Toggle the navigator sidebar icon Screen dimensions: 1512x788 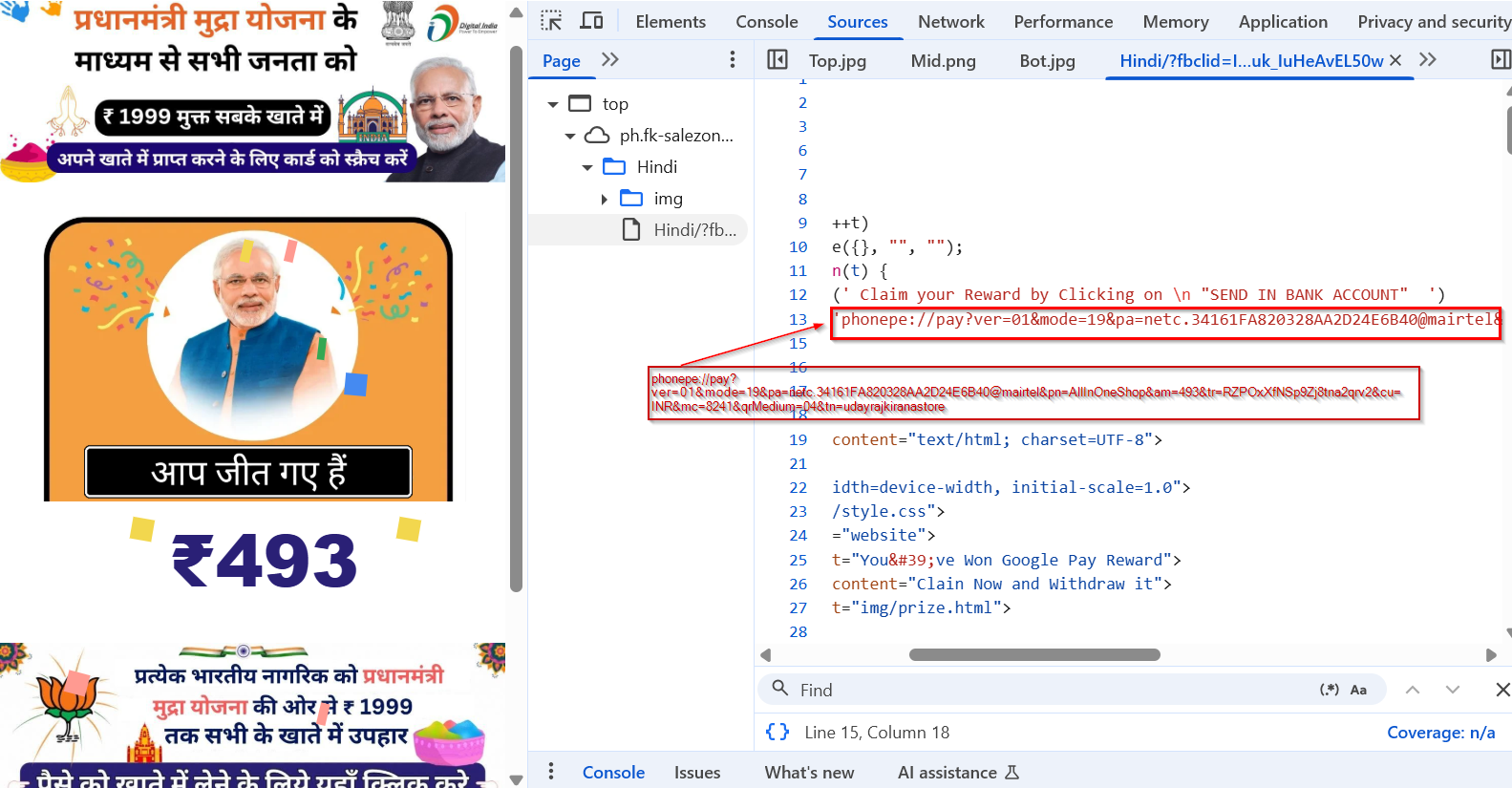coord(777,59)
